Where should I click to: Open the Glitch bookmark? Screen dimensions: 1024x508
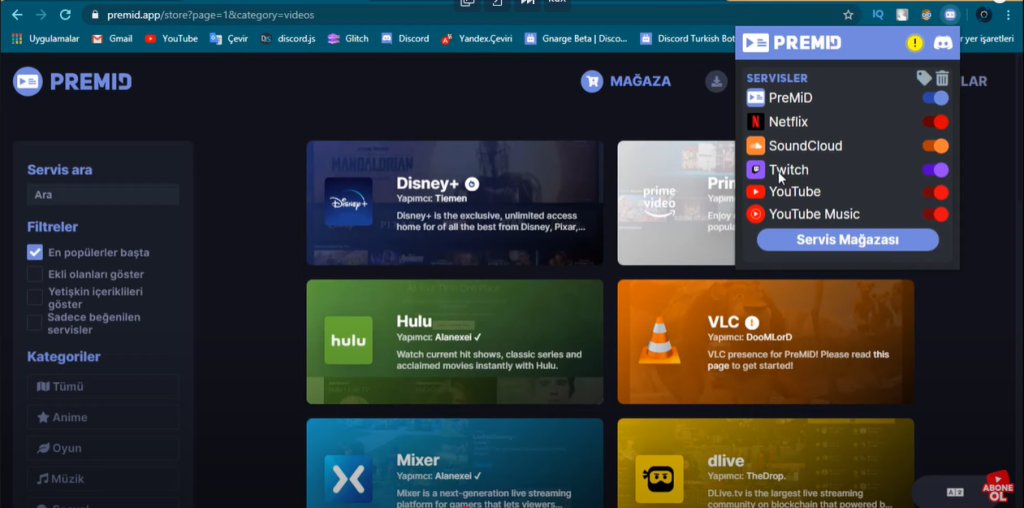click(348, 39)
